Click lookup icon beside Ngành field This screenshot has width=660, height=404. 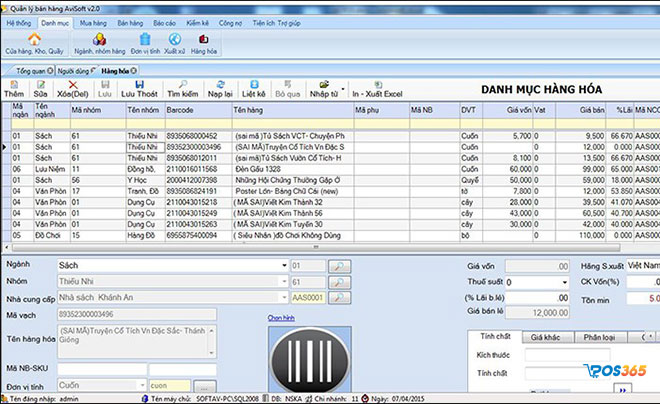(x=342, y=266)
